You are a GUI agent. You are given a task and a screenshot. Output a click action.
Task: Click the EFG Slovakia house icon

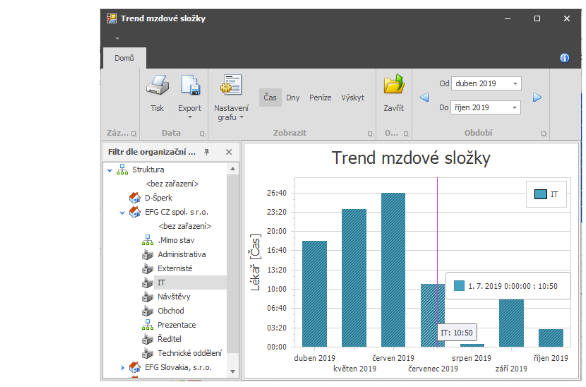pyautogui.click(x=135, y=368)
